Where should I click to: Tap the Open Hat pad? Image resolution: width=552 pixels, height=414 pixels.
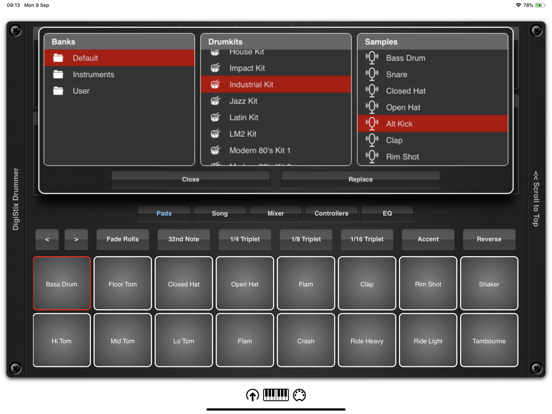[x=245, y=284]
